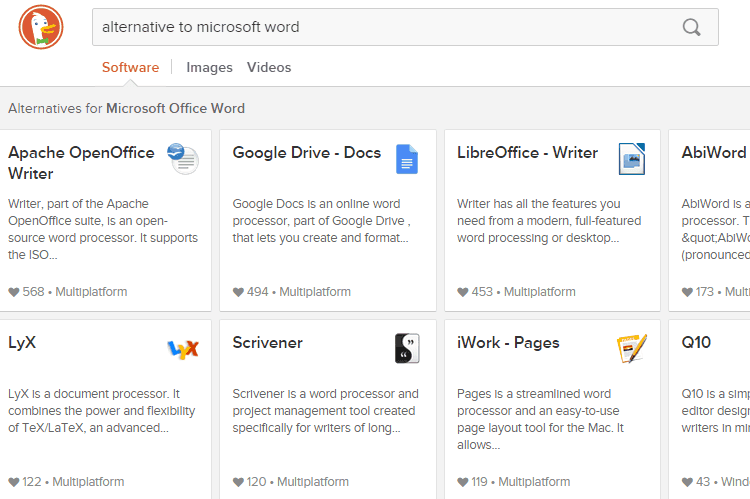Click the Apache OpenOffice description text
This screenshot has width=750, height=499.
point(103,229)
